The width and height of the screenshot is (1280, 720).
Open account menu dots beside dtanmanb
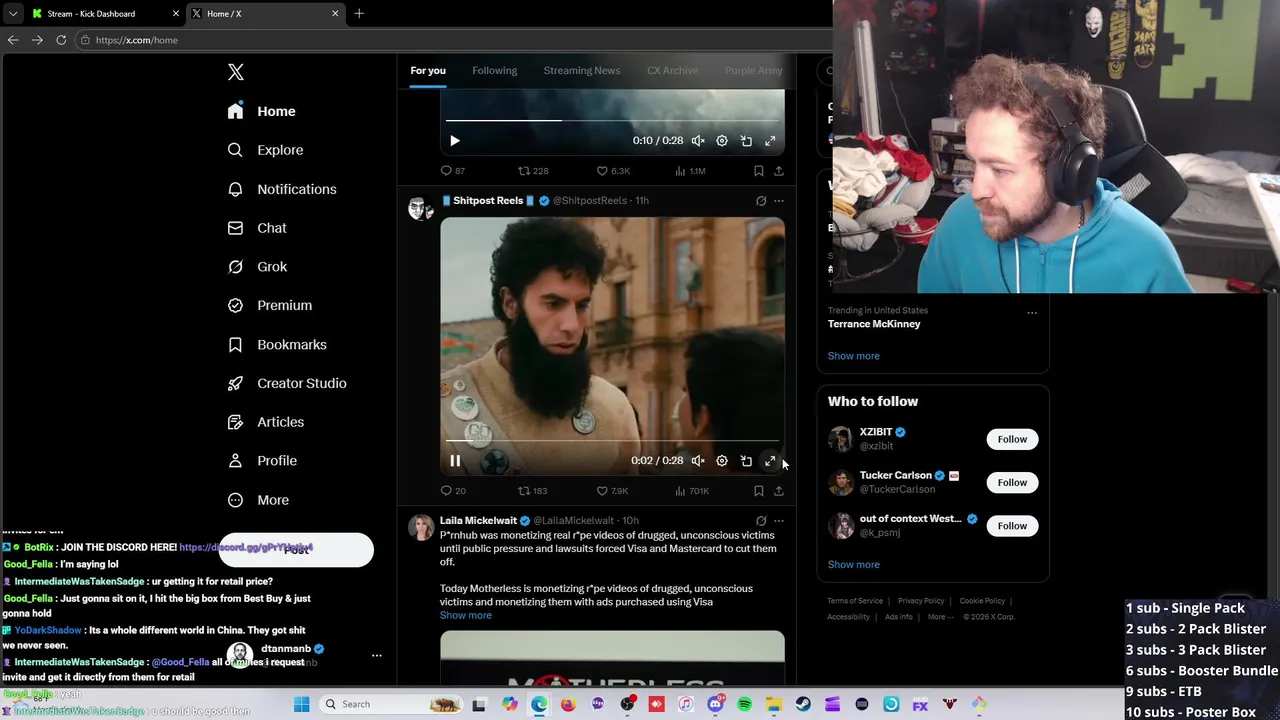[377, 656]
